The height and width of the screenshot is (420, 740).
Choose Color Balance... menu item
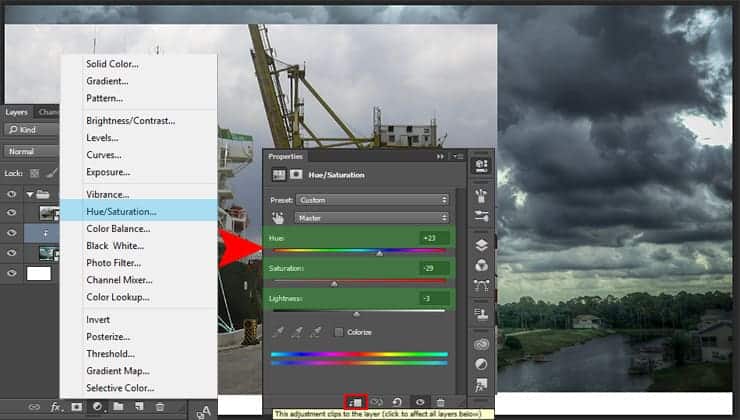118,228
